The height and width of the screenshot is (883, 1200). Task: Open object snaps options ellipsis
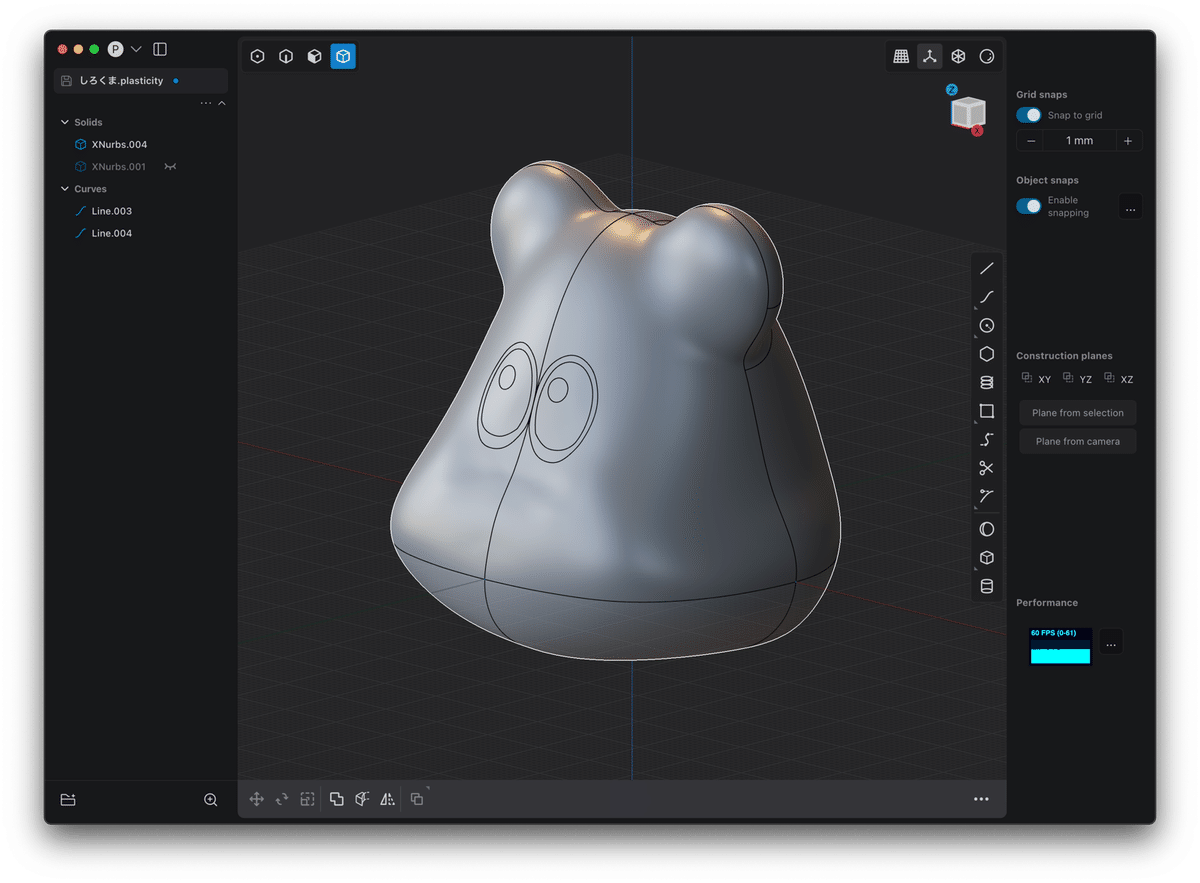coord(1130,208)
